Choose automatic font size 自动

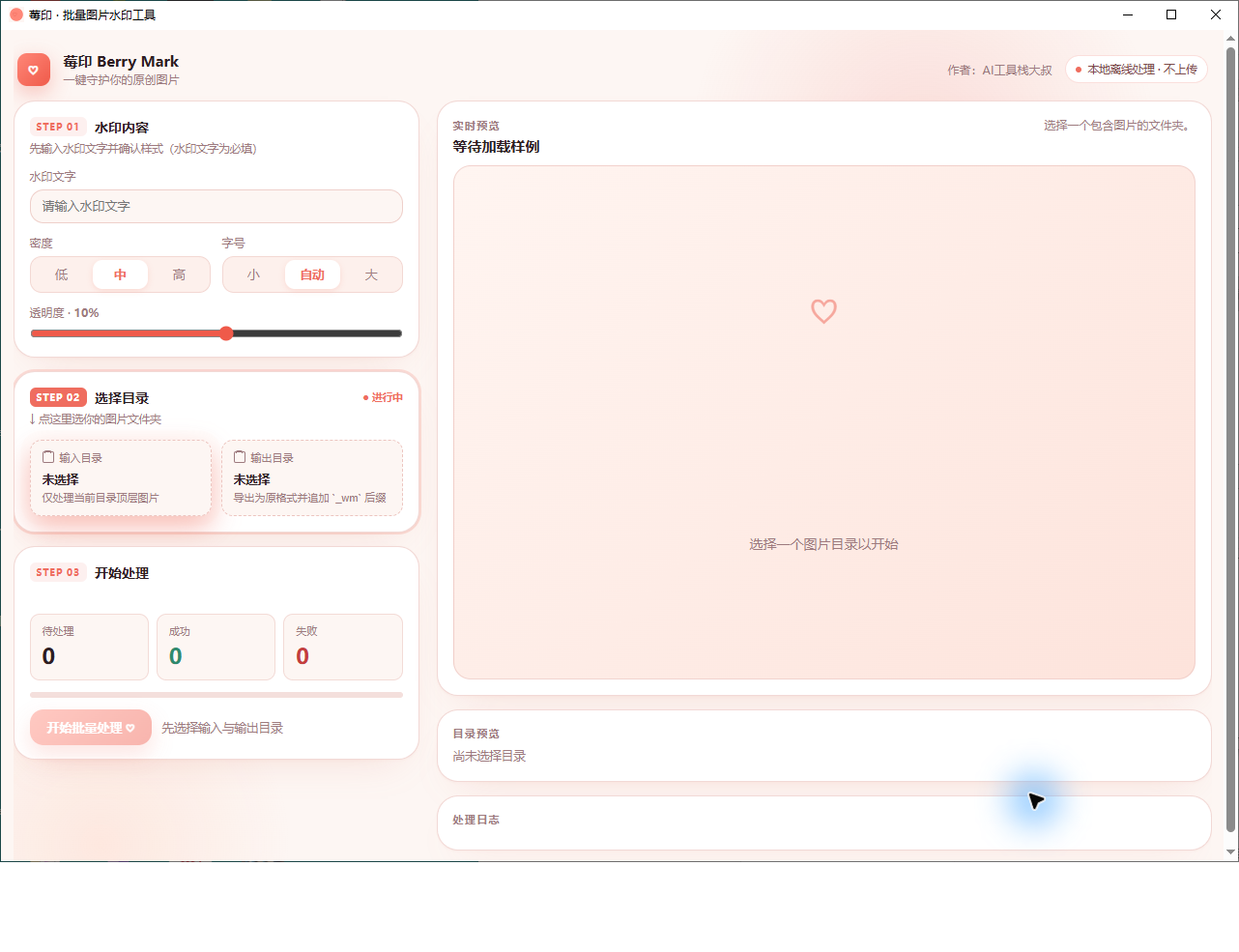(x=312, y=274)
